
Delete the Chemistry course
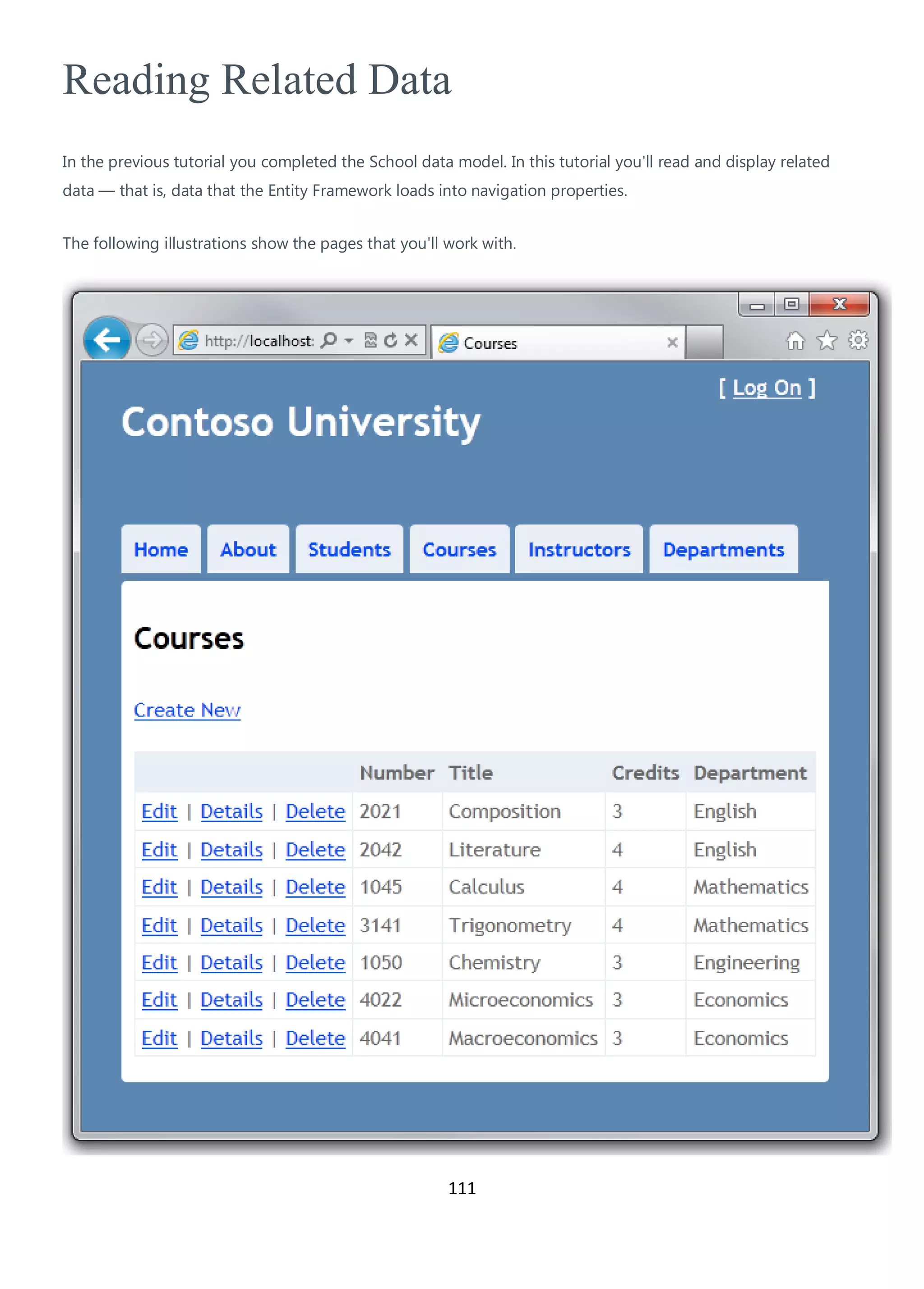tap(315, 963)
